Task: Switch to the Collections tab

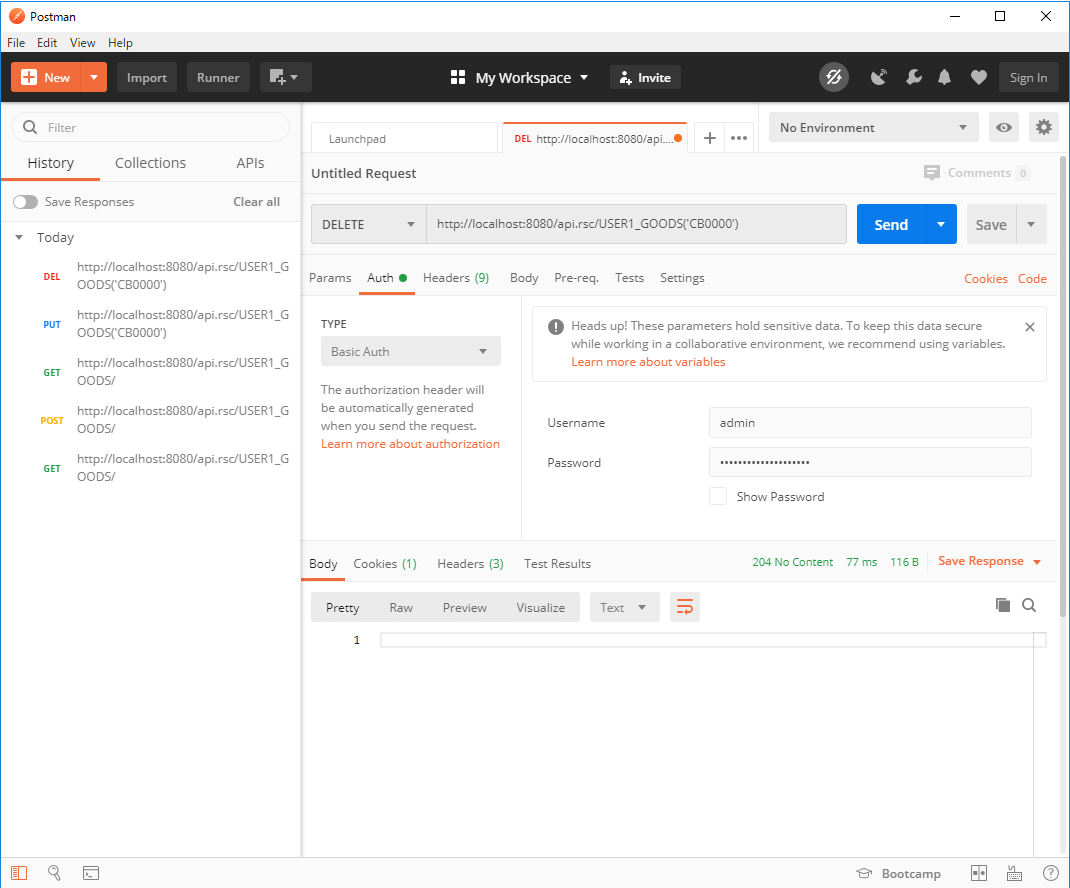Action: [150, 163]
